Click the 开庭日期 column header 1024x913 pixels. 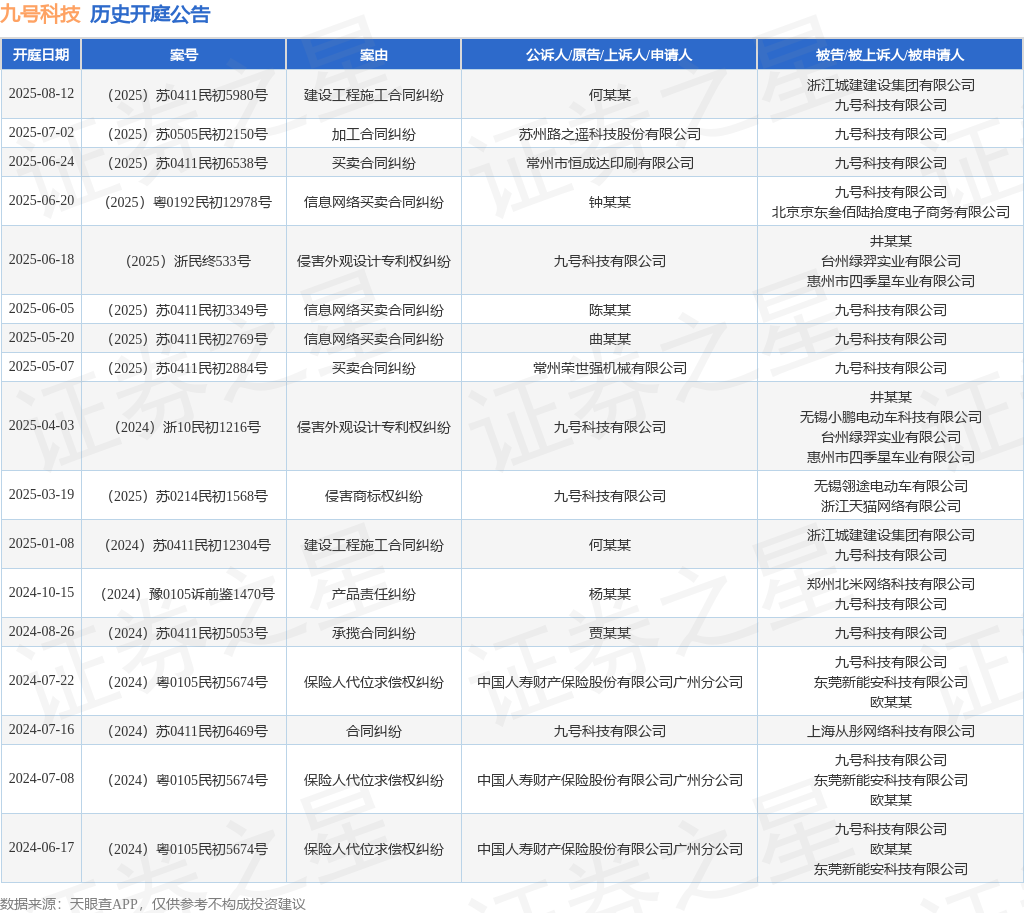point(41,55)
